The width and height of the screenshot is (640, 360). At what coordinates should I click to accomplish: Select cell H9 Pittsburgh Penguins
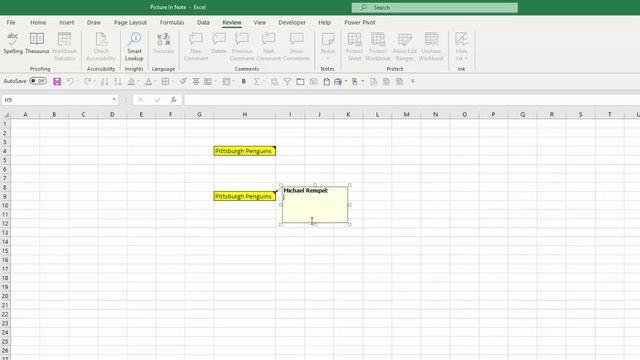pos(244,196)
